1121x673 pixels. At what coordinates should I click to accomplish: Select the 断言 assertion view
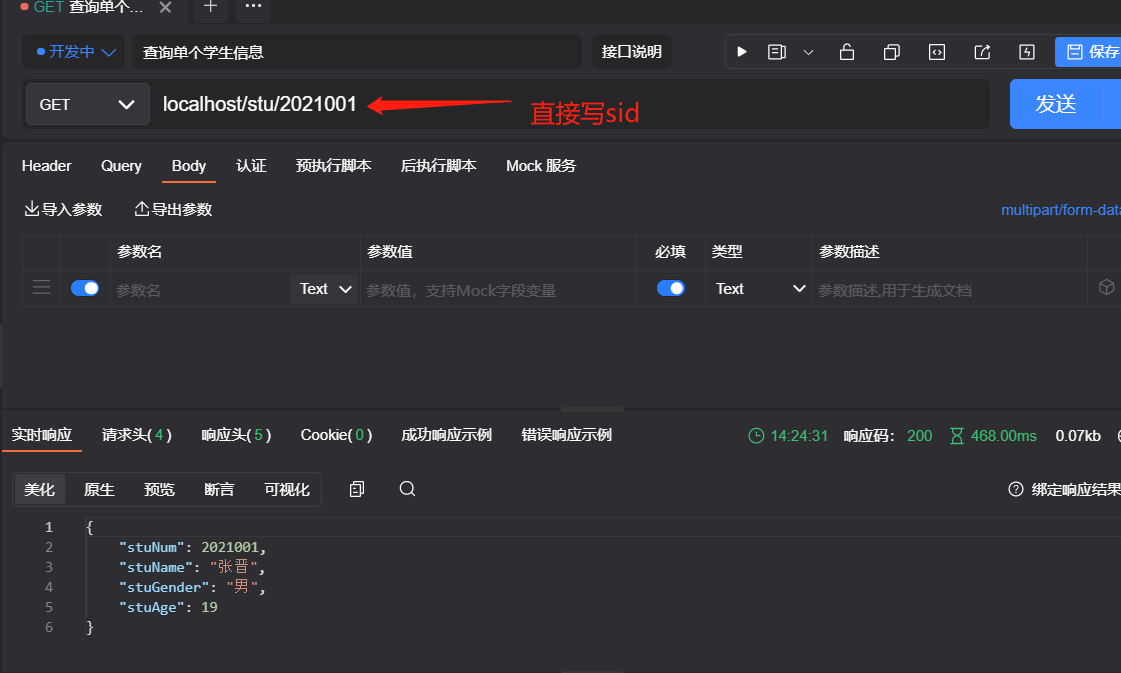coord(219,489)
